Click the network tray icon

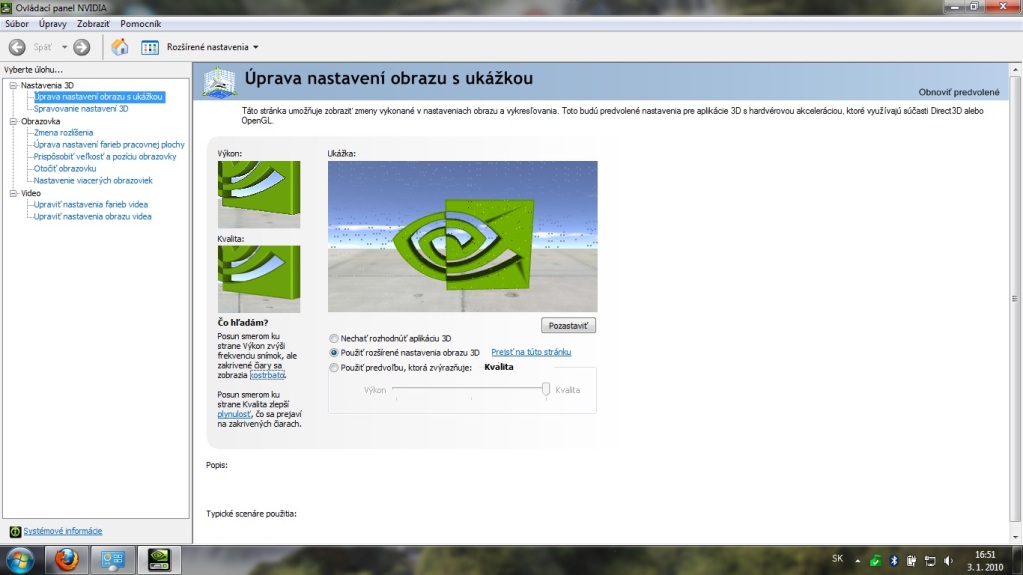click(930, 561)
